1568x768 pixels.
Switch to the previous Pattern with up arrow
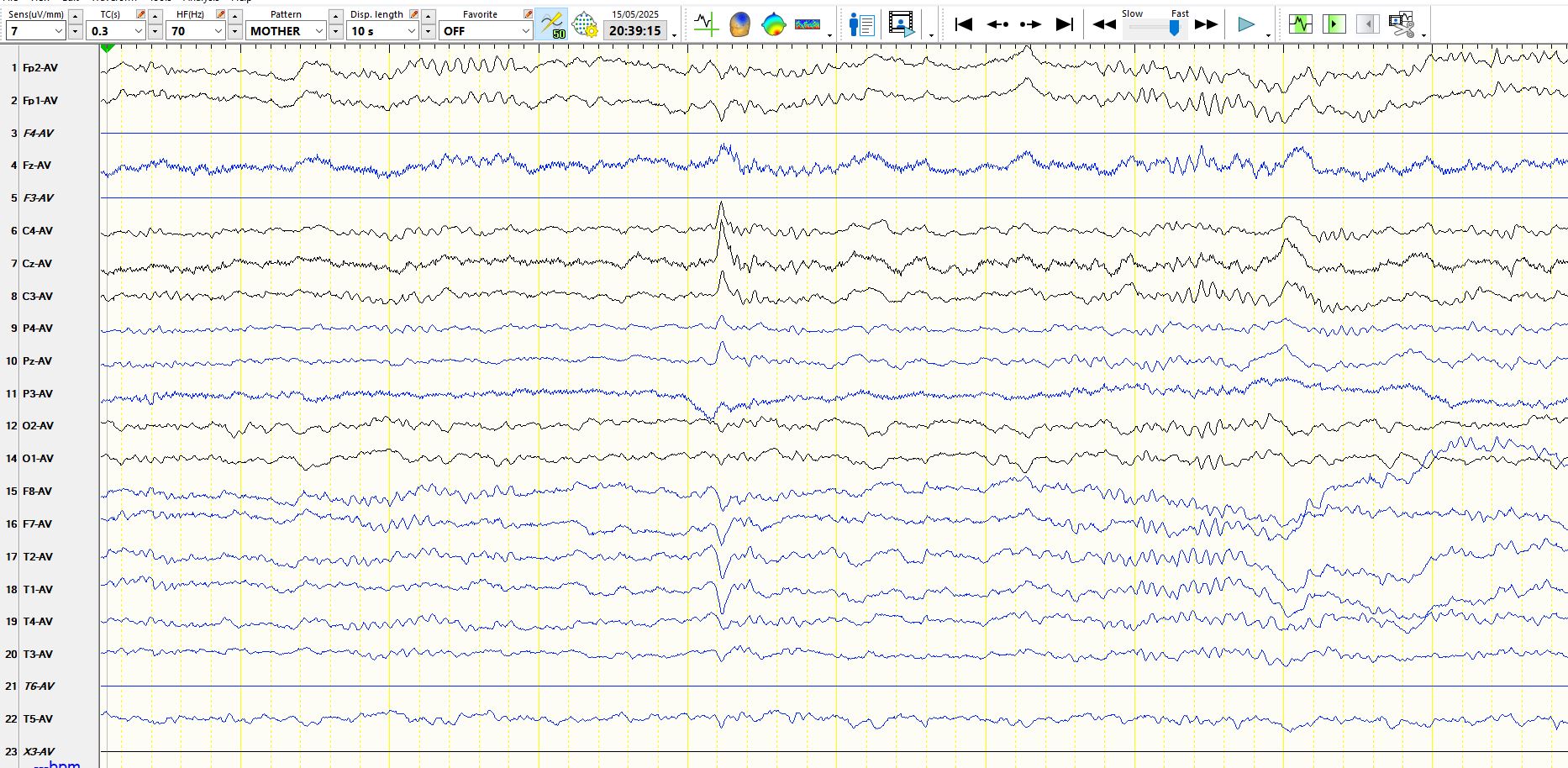(x=335, y=16)
